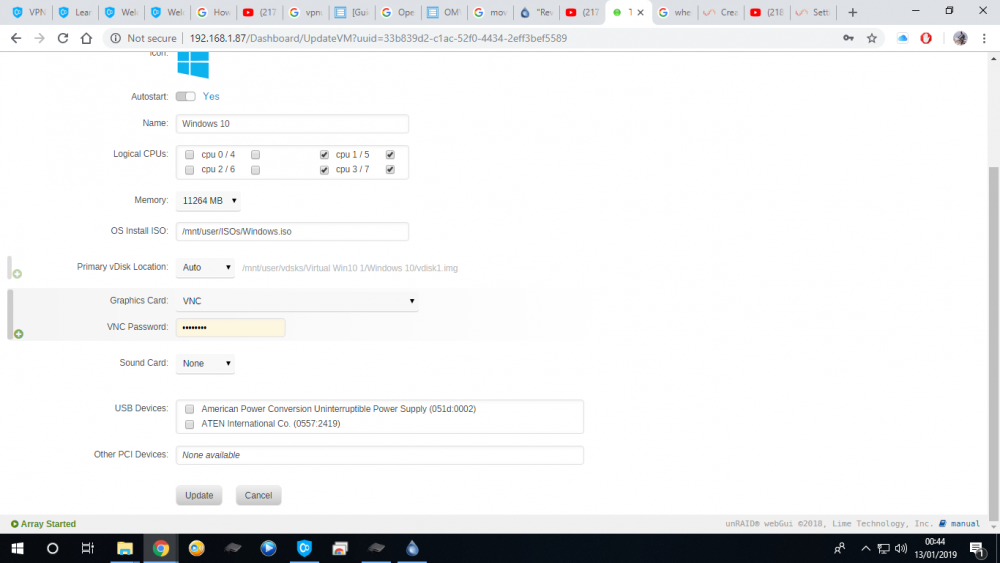Click the Other PCI Devices box
Image resolution: width=1000 pixels, height=563 pixels.
[x=379, y=455]
